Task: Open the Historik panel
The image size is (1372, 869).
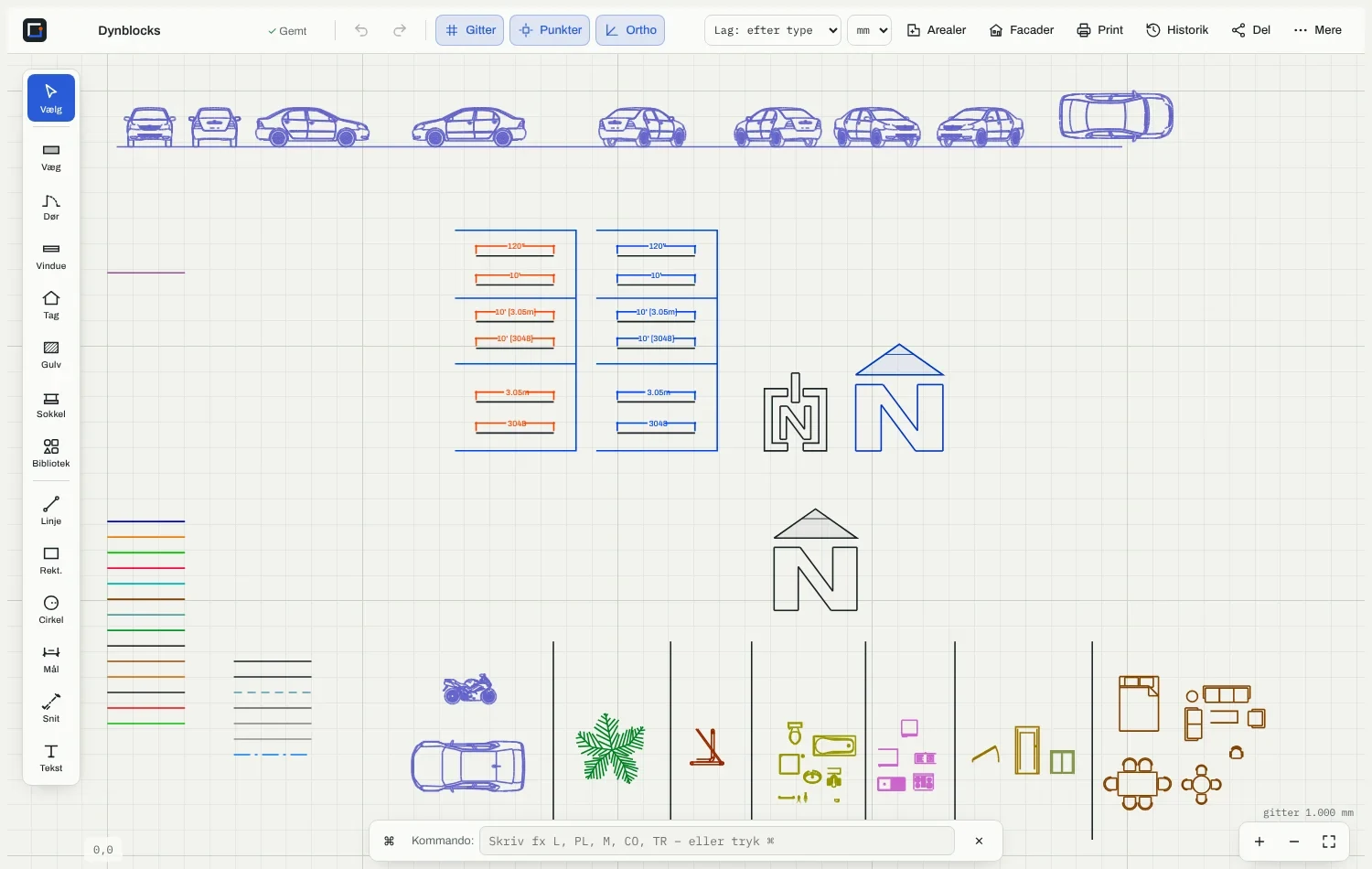Action: point(1177,30)
